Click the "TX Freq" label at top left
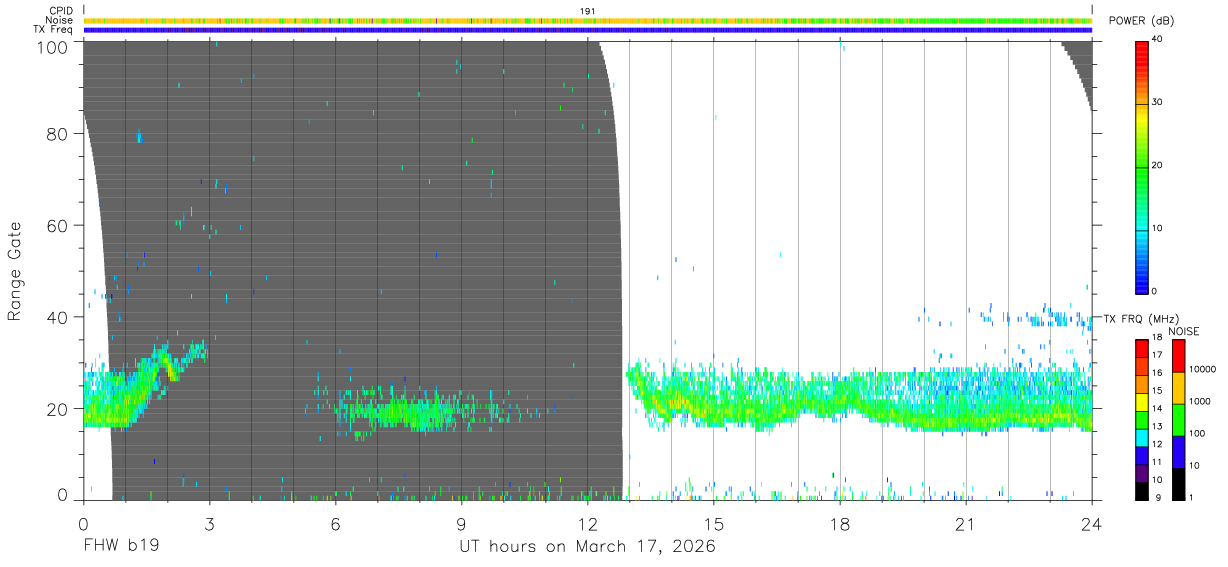 pyautogui.click(x=54, y=30)
